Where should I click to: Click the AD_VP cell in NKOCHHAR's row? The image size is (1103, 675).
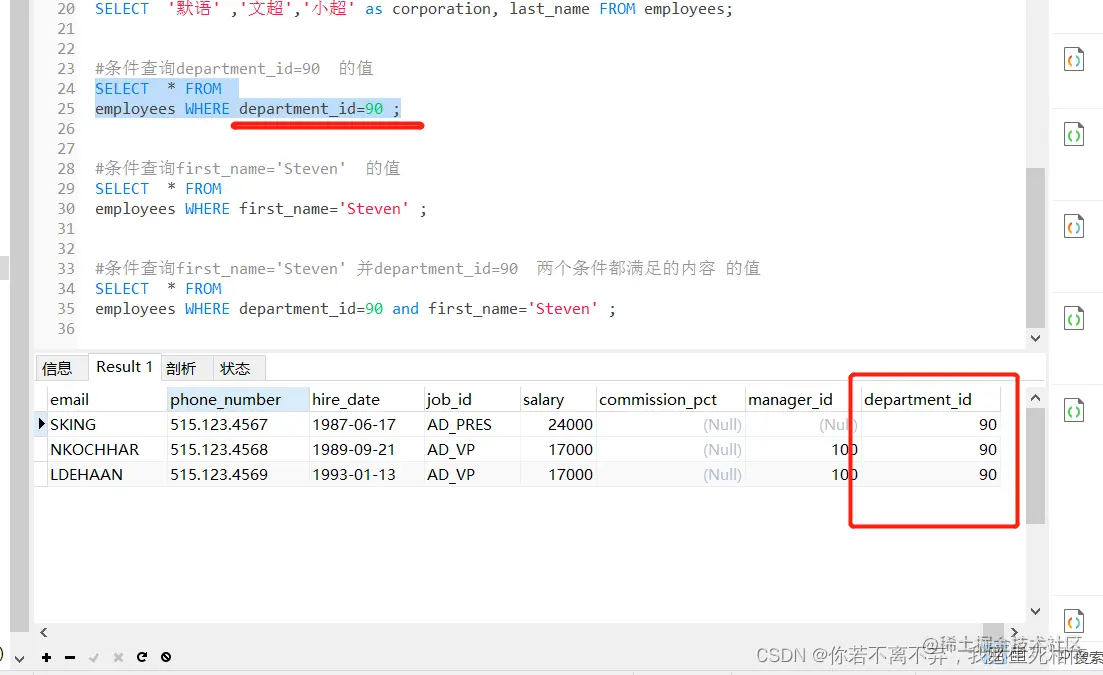[471, 449]
